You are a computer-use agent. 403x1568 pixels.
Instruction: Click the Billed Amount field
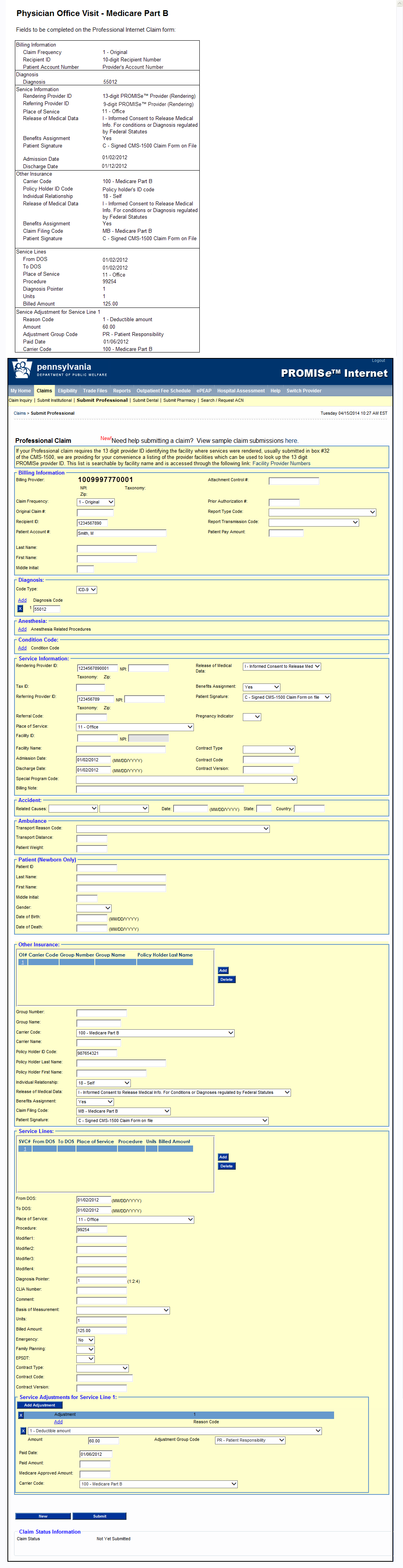click(x=101, y=1331)
